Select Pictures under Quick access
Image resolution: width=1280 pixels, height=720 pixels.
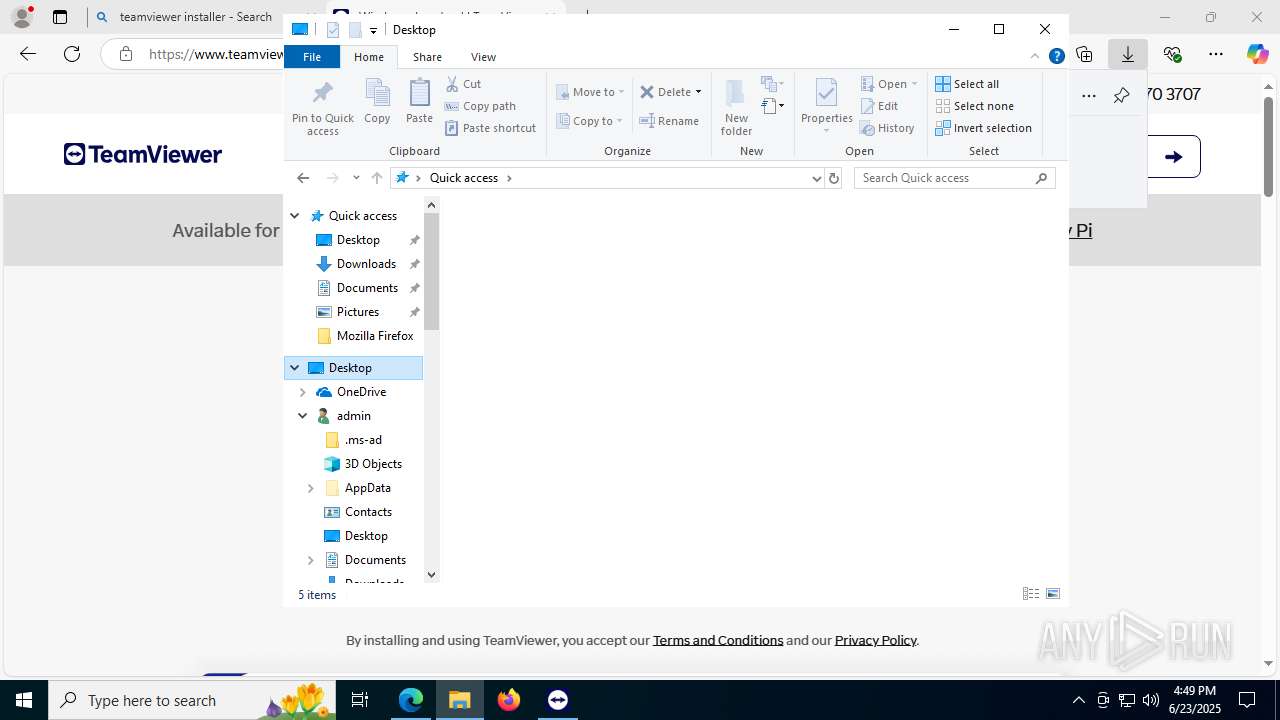[x=358, y=312]
